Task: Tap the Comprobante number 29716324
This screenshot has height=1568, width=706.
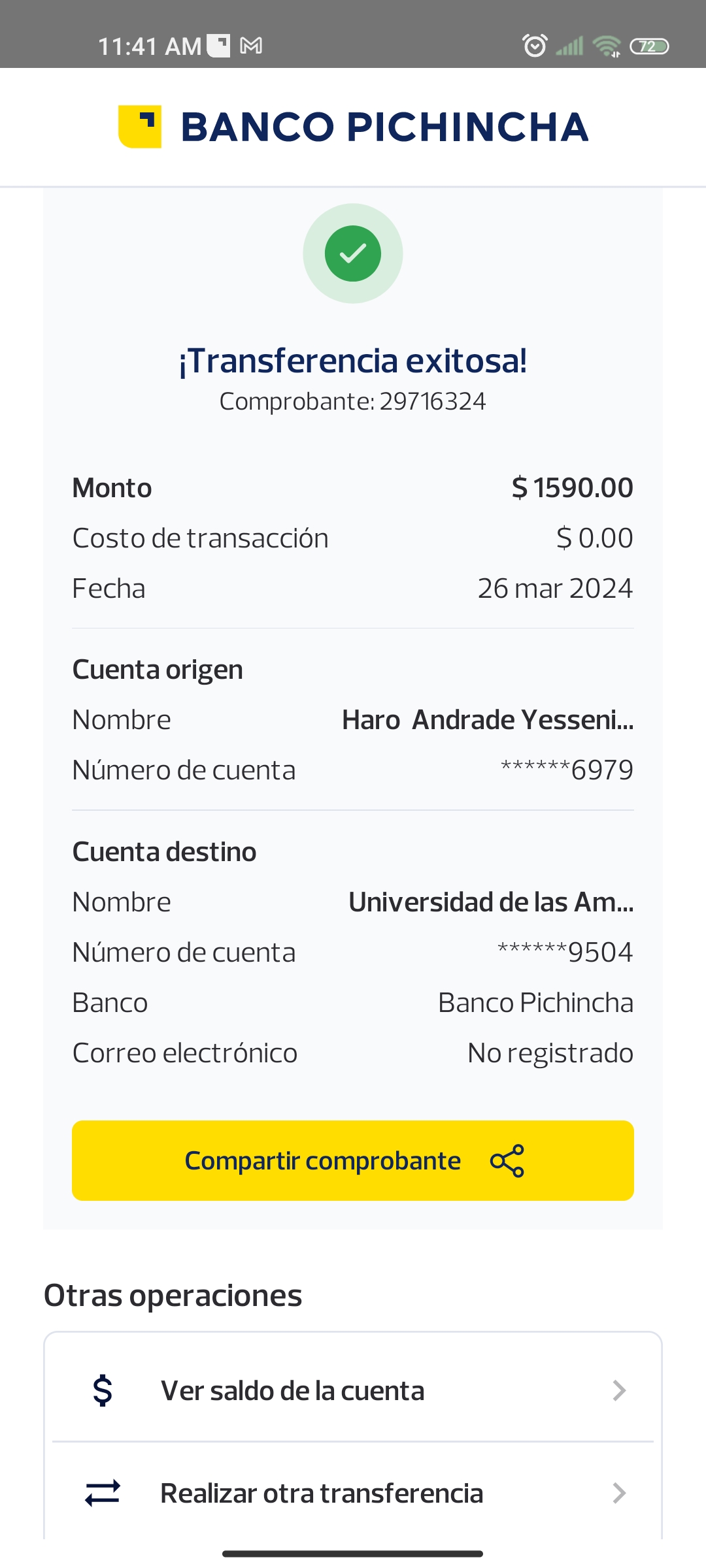Action: [432, 401]
